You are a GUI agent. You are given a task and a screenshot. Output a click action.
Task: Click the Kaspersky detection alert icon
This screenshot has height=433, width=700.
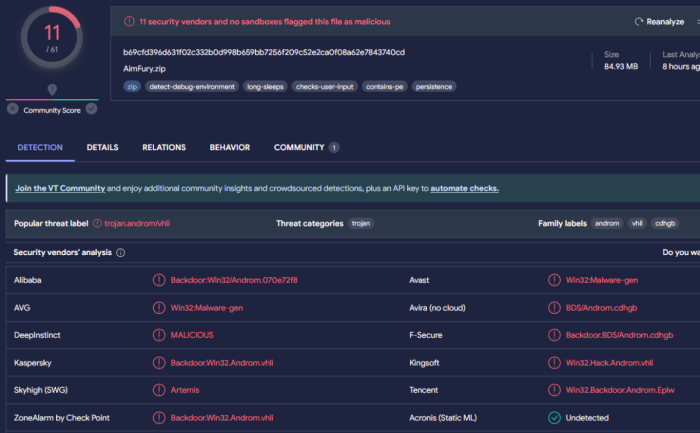[159, 363]
